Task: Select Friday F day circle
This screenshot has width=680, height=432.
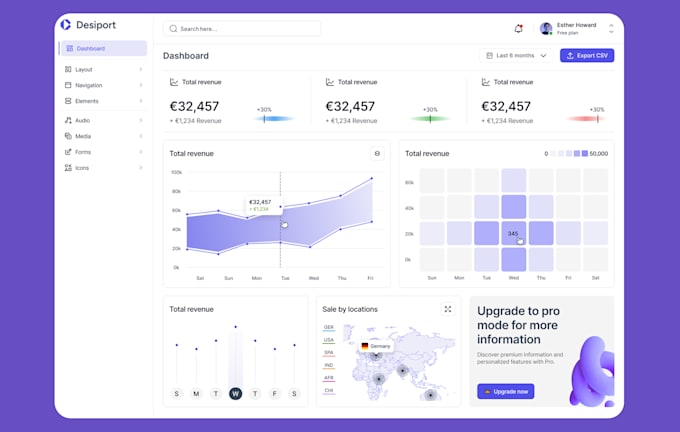Action: click(275, 394)
